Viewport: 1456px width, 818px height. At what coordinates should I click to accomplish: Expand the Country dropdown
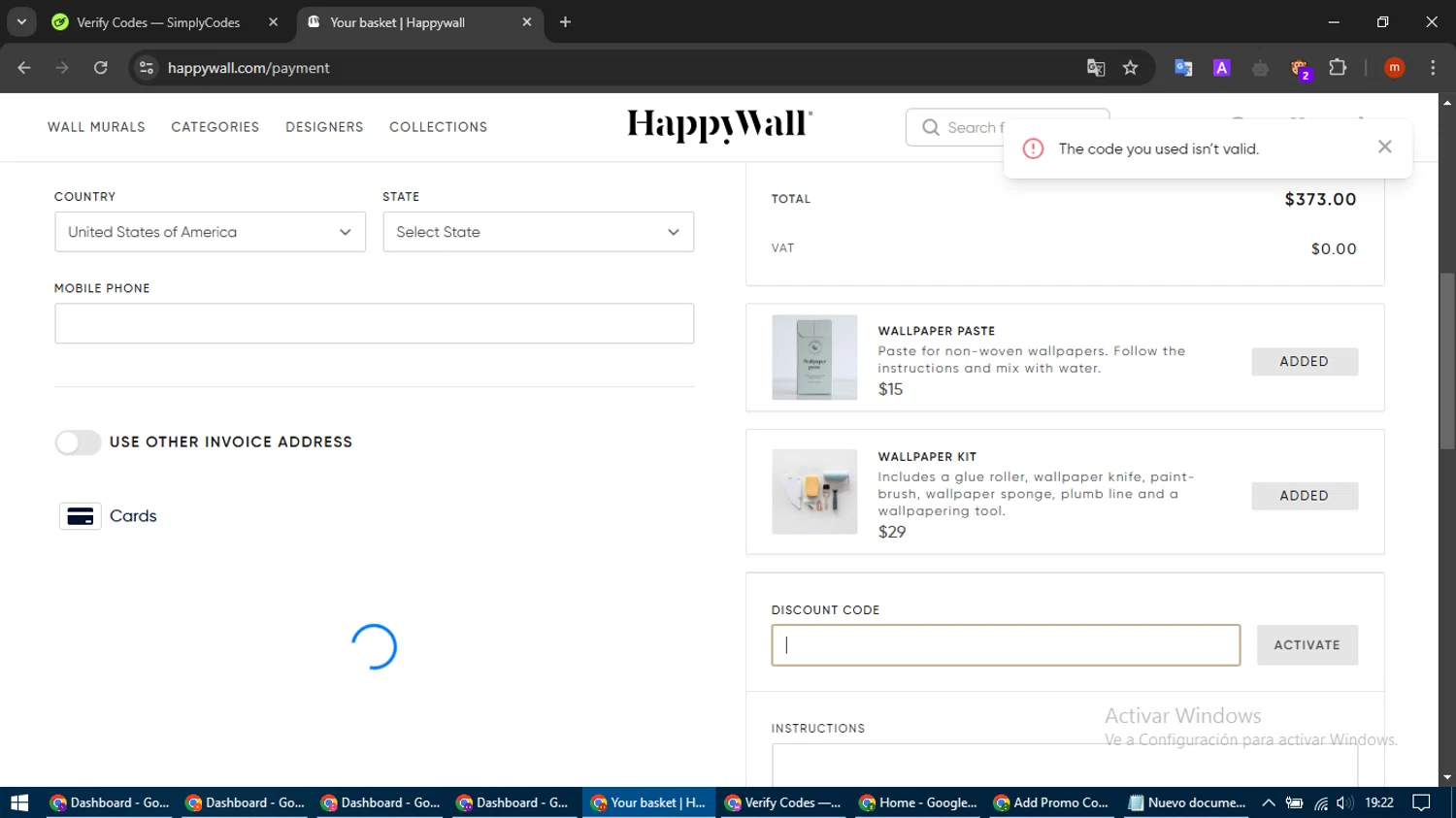click(x=210, y=232)
